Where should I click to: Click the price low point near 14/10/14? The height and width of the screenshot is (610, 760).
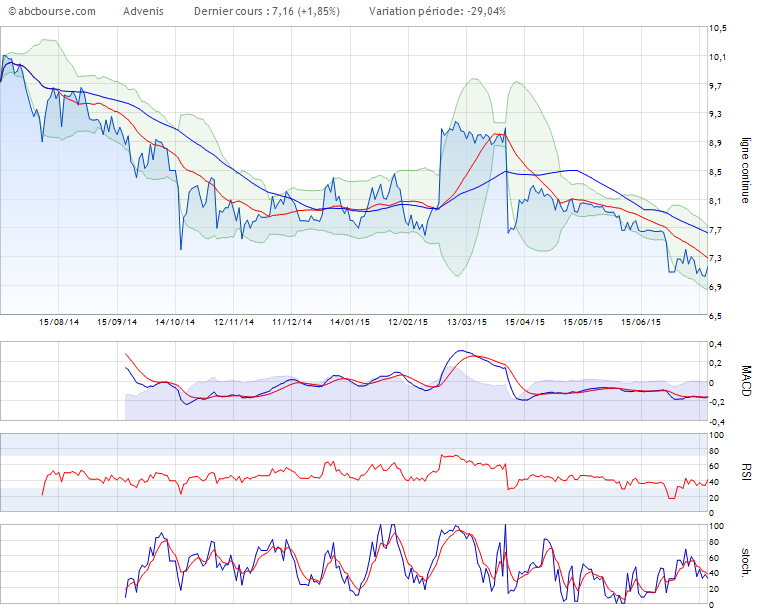(181, 249)
